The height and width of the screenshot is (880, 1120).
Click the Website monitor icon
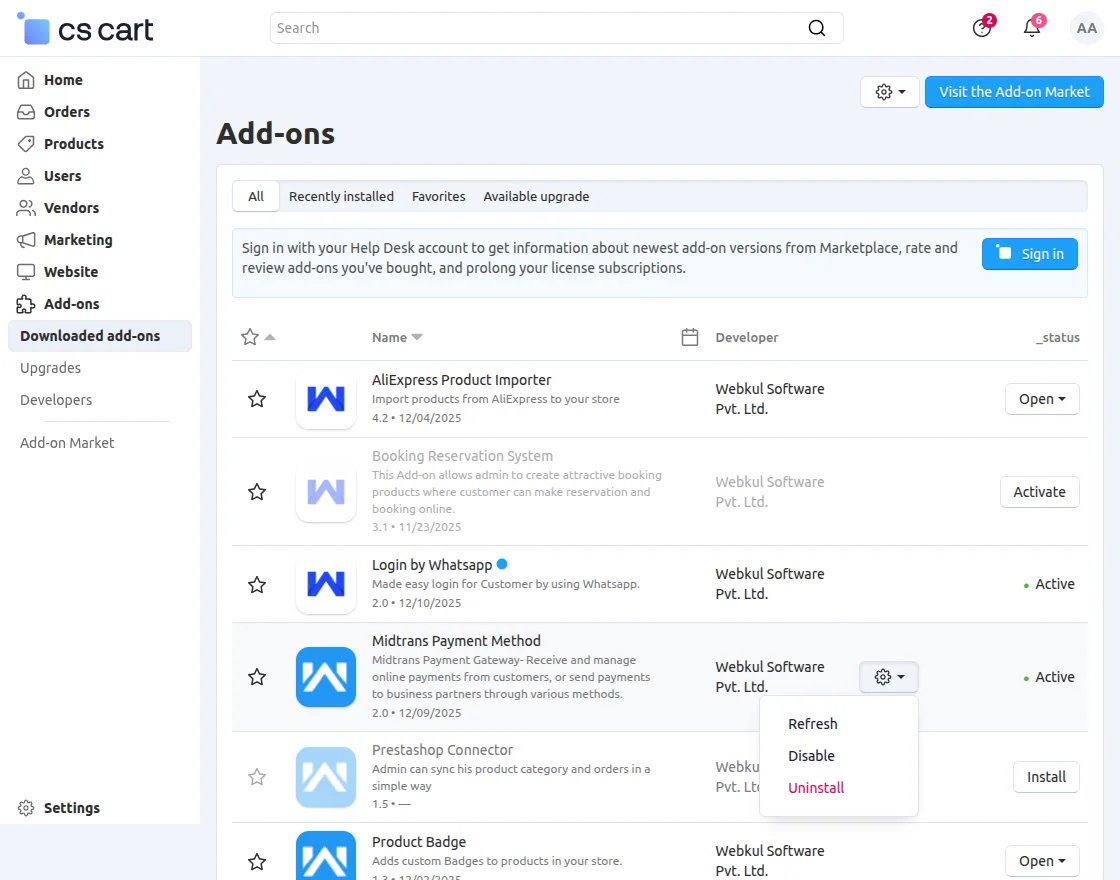26,272
